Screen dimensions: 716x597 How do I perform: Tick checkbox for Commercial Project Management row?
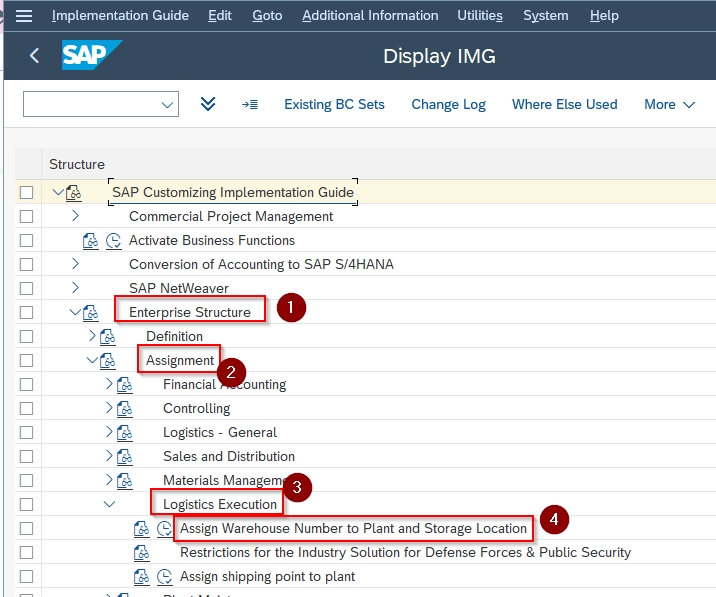tap(26, 217)
